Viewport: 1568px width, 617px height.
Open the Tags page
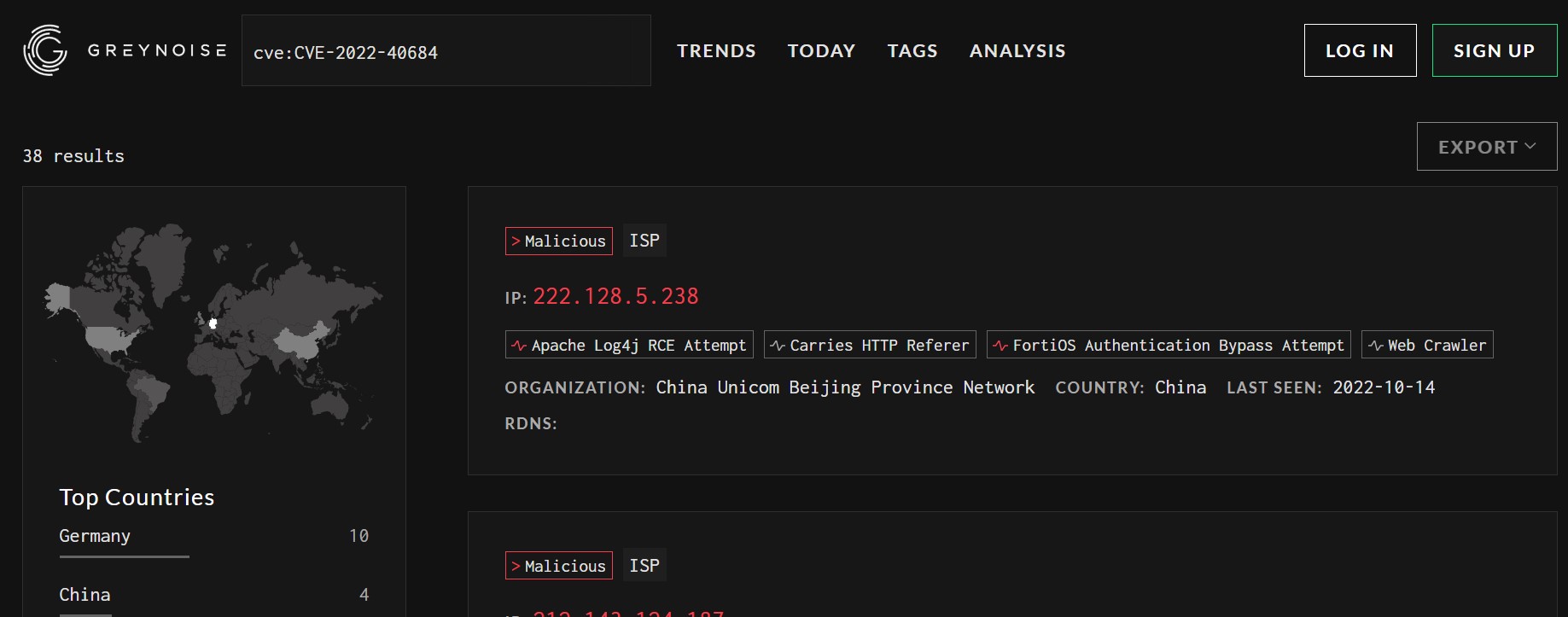(x=912, y=51)
